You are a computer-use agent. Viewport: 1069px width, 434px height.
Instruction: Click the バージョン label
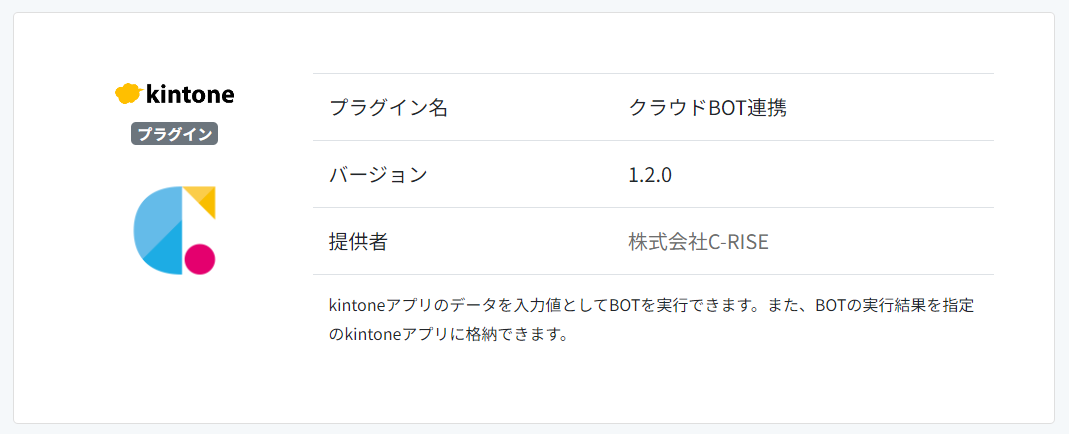click(378, 175)
